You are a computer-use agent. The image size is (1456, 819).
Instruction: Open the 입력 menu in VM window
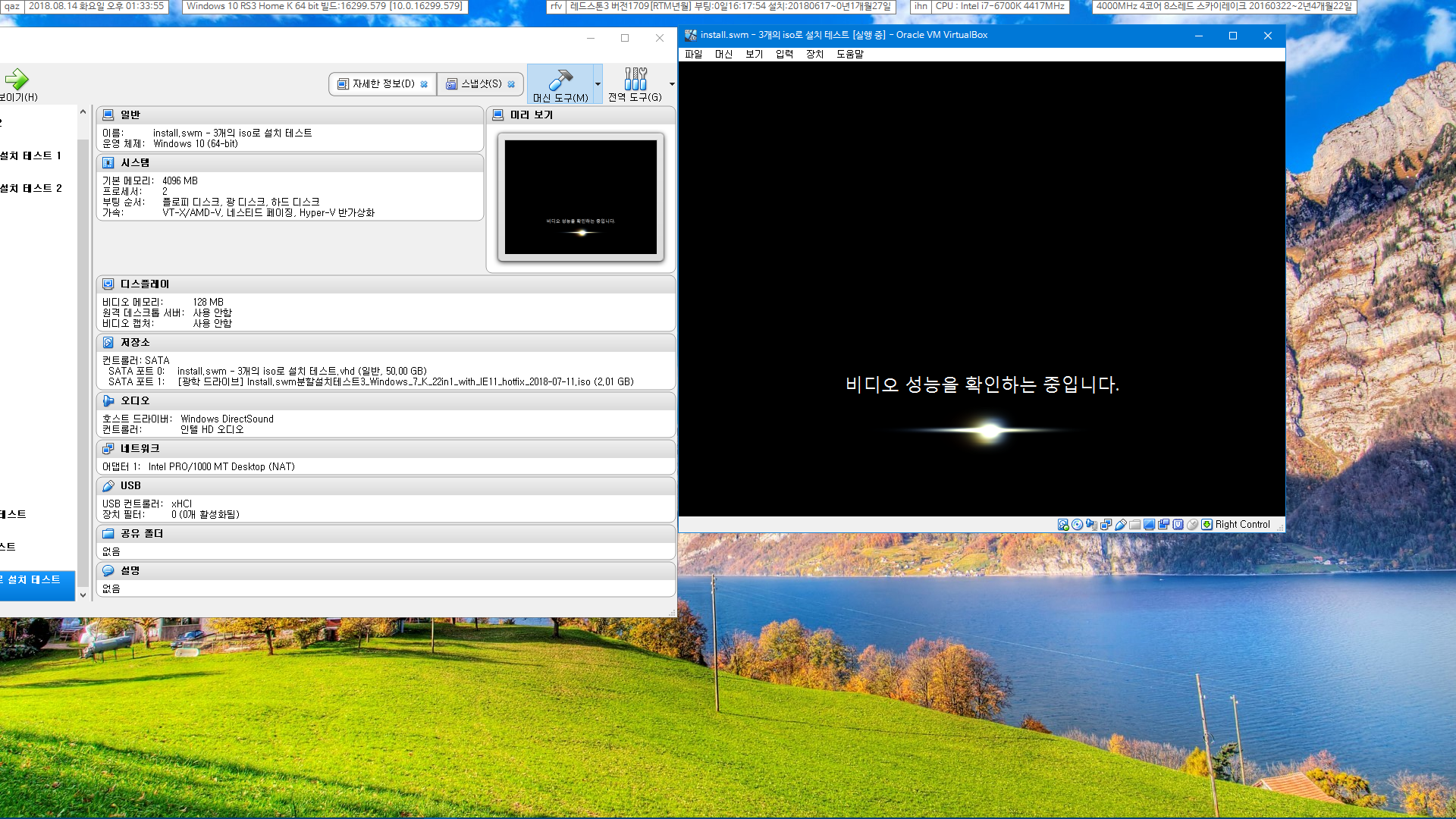tap(784, 54)
